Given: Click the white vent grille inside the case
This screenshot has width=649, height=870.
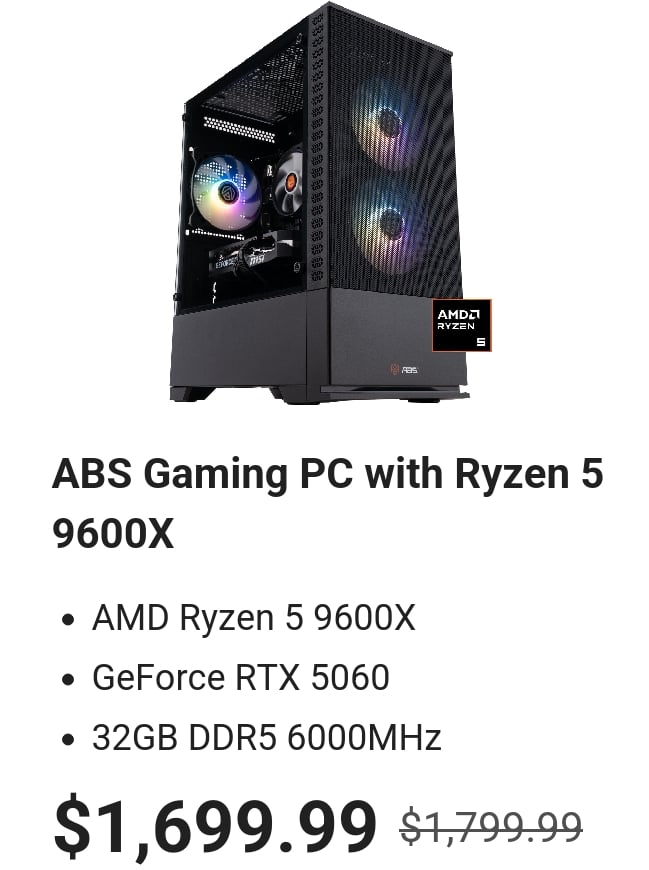Looking at the screenshot, I should (x=240, y=129).
